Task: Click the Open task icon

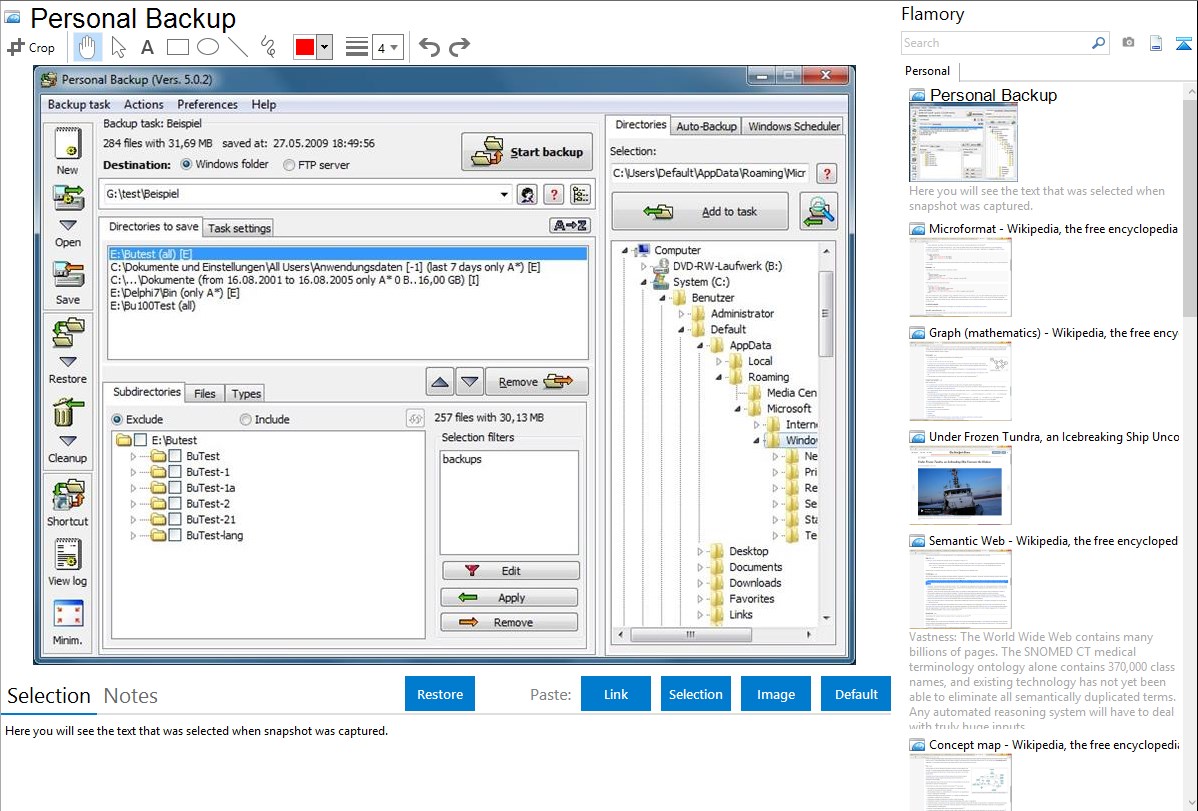Action: (x=67, y=199)
